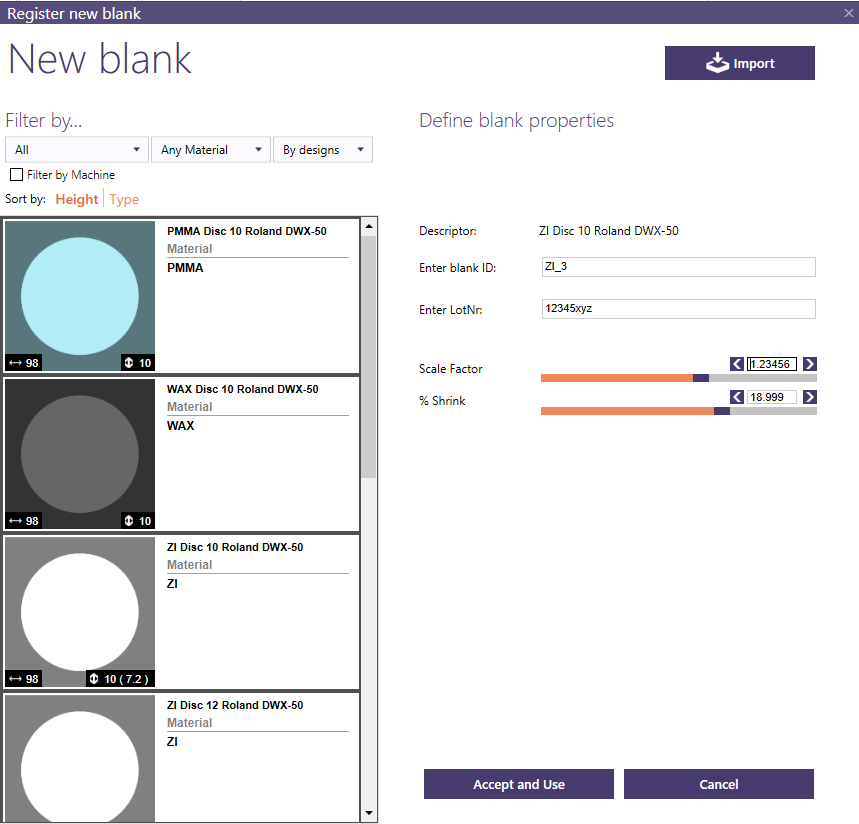Click the scroll up arrow of blank list
The image size is (859, 824).
(x=369, y=226)
